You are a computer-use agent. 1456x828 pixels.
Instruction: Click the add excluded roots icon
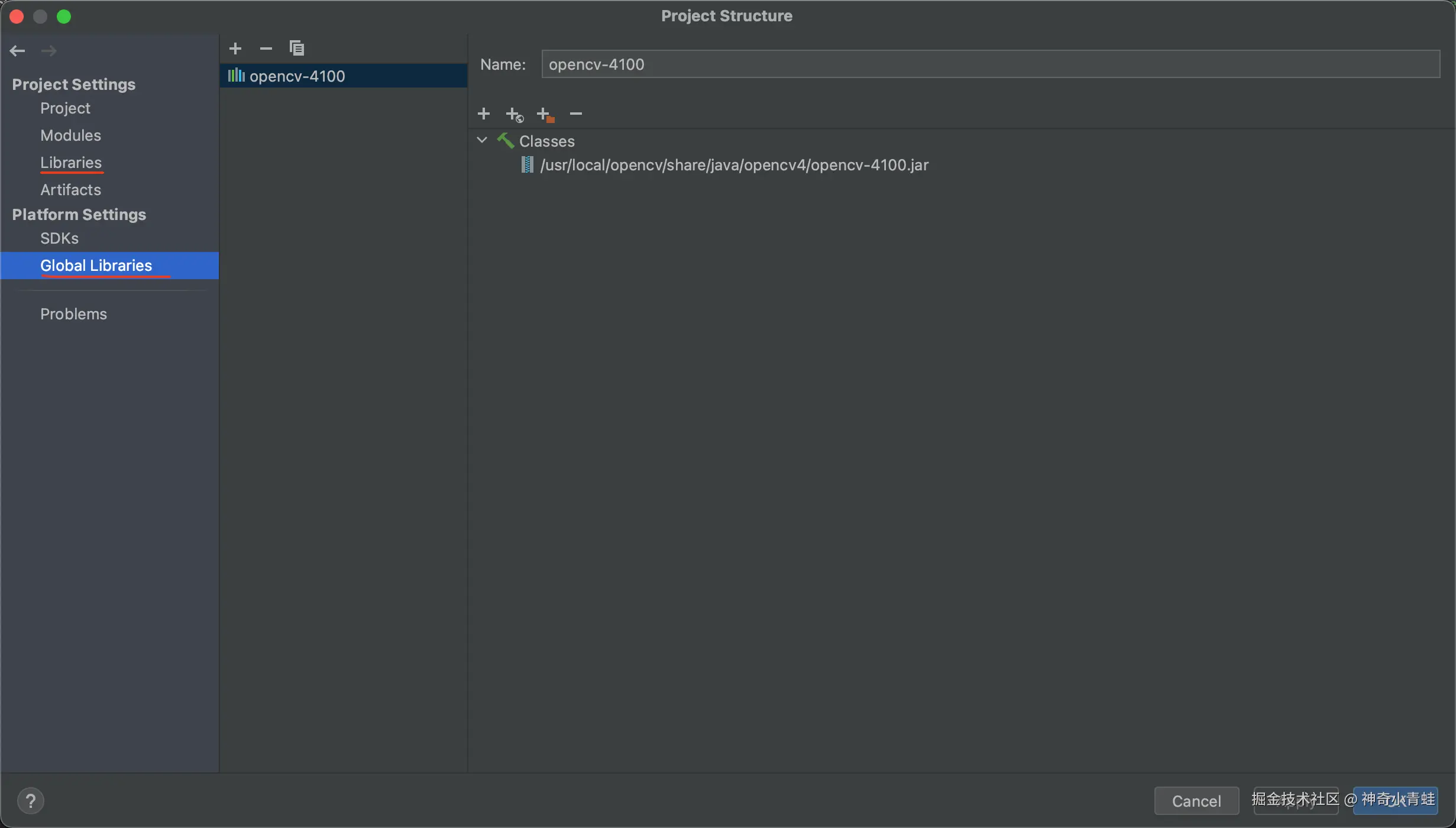(x=545, y=114)
